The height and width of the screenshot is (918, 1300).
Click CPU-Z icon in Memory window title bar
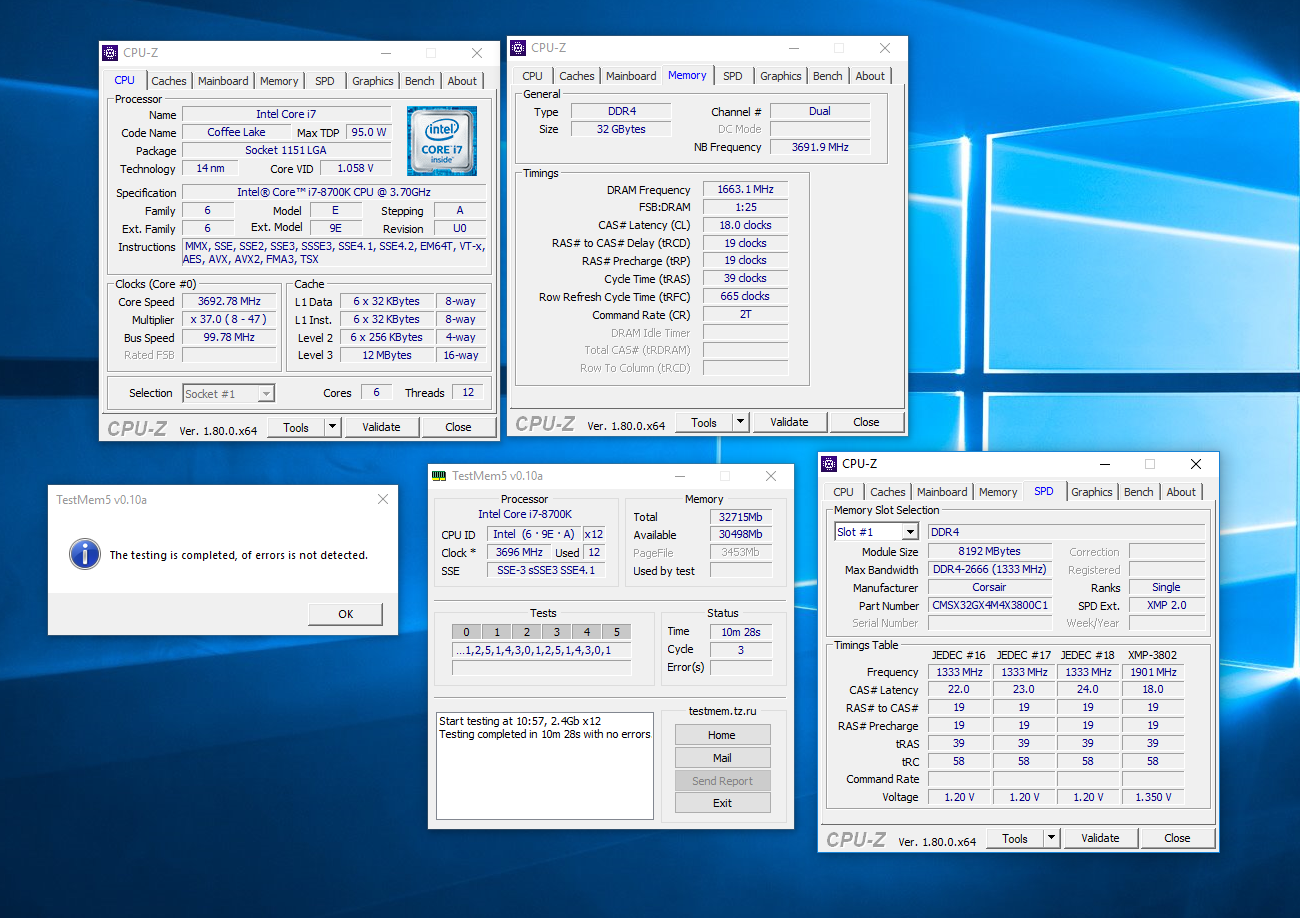point(518,48)
